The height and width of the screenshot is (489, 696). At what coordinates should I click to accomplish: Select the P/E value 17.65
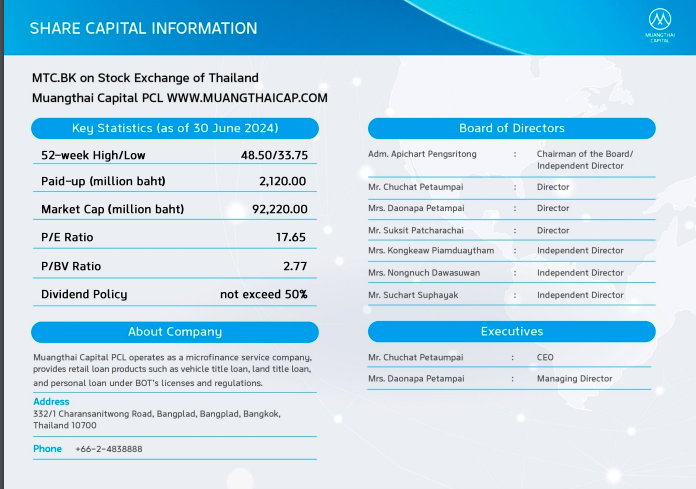coord(291,237)
